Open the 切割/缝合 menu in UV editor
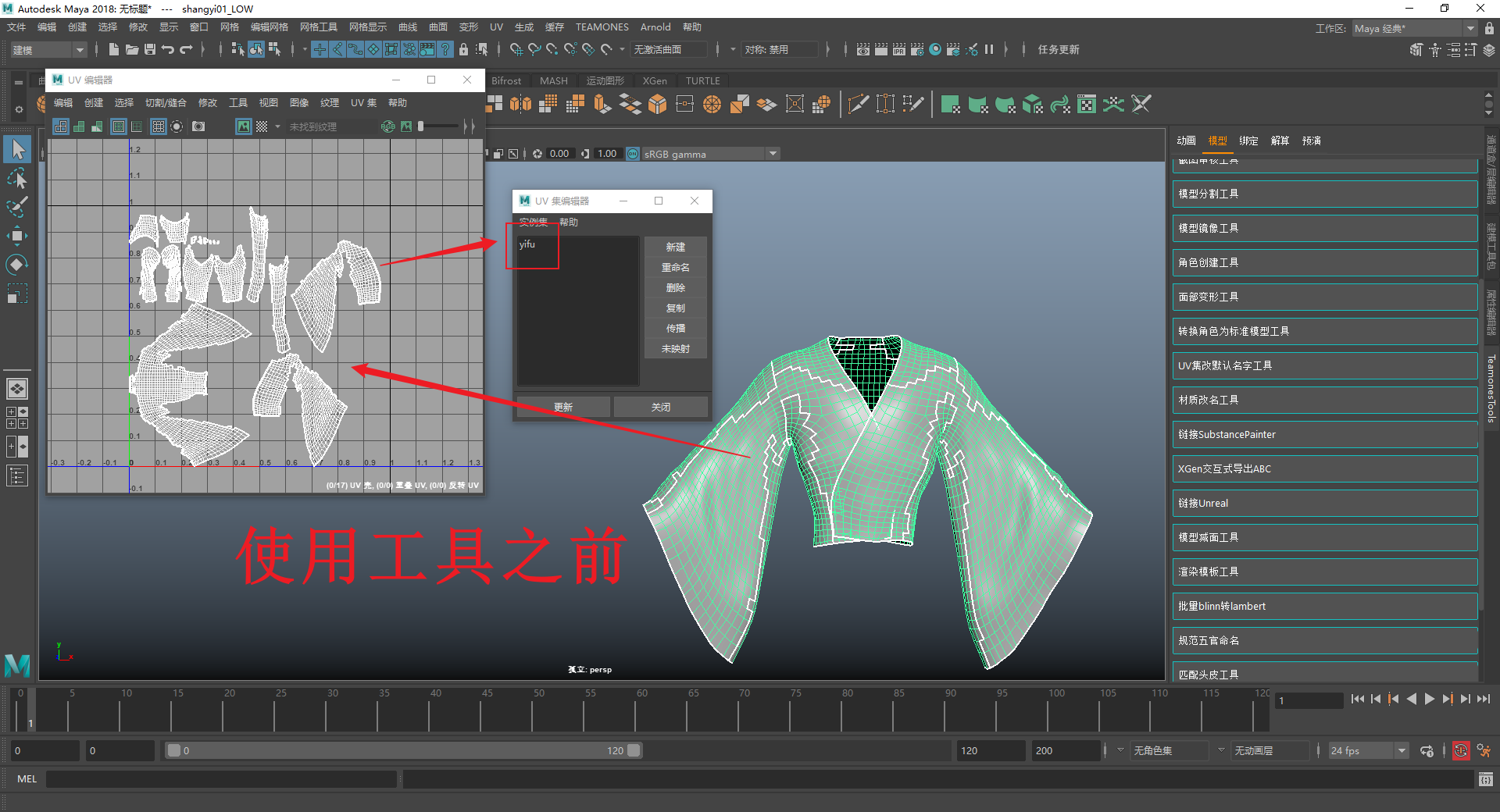Image resolution: width=1500 pixels, height=812 pixels. 166,103
